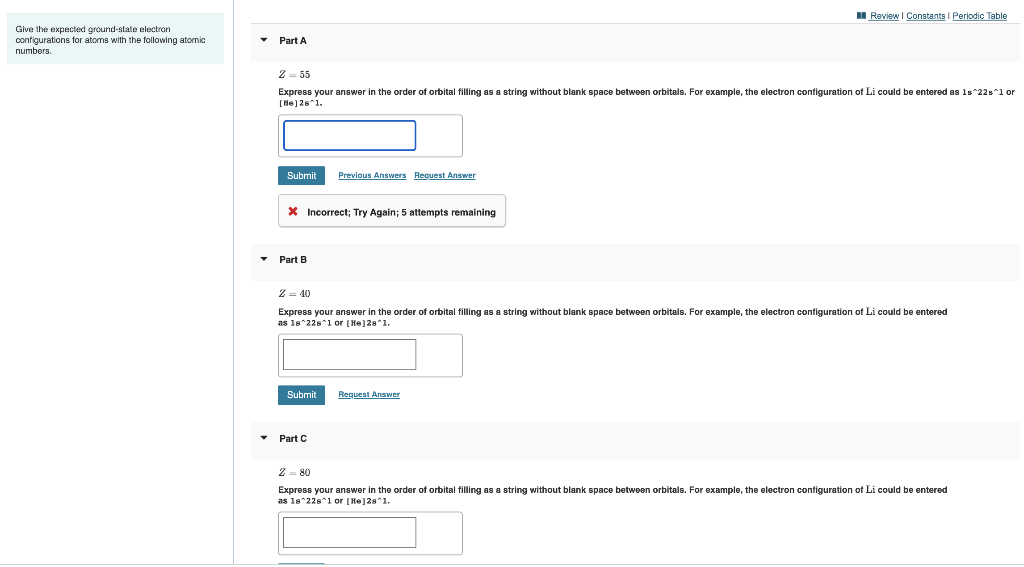Collapse the Part B section triangle
This screenshot has width=1024, height=567.
(x=264, y=259)
